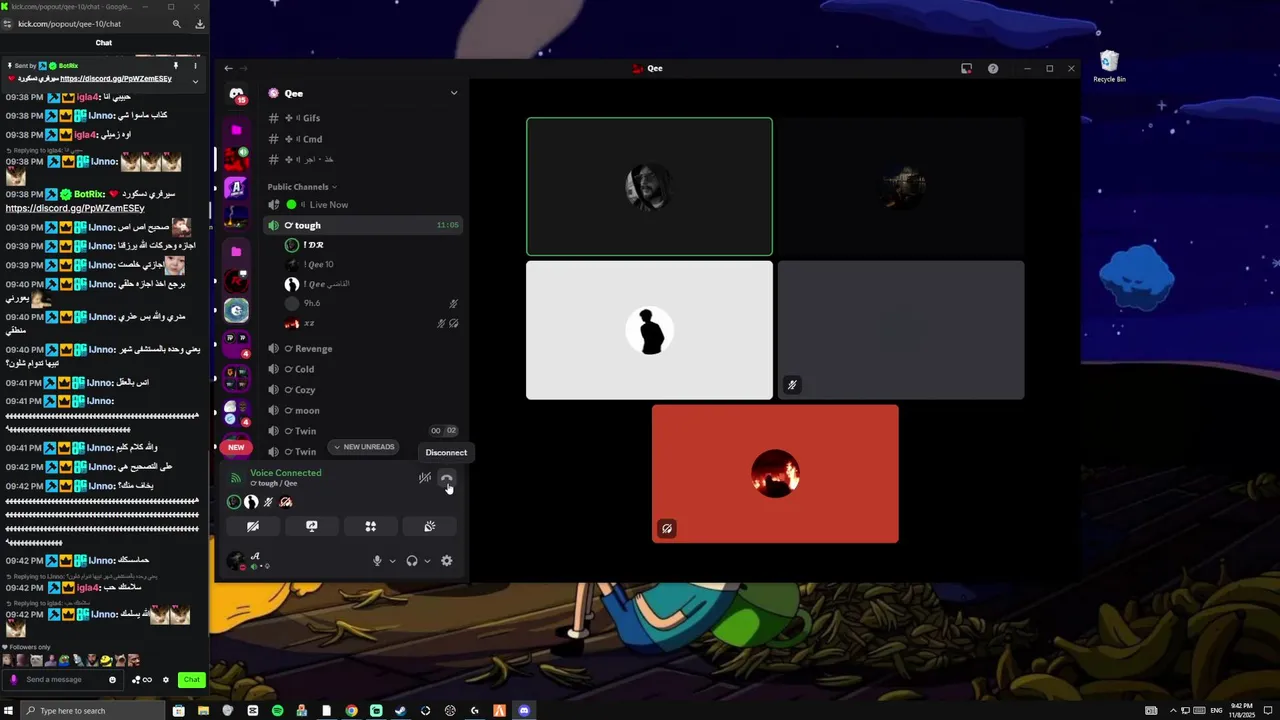Toggle noise suppression in voice panel
This screenshot has height=720, width=1280.
425,478
